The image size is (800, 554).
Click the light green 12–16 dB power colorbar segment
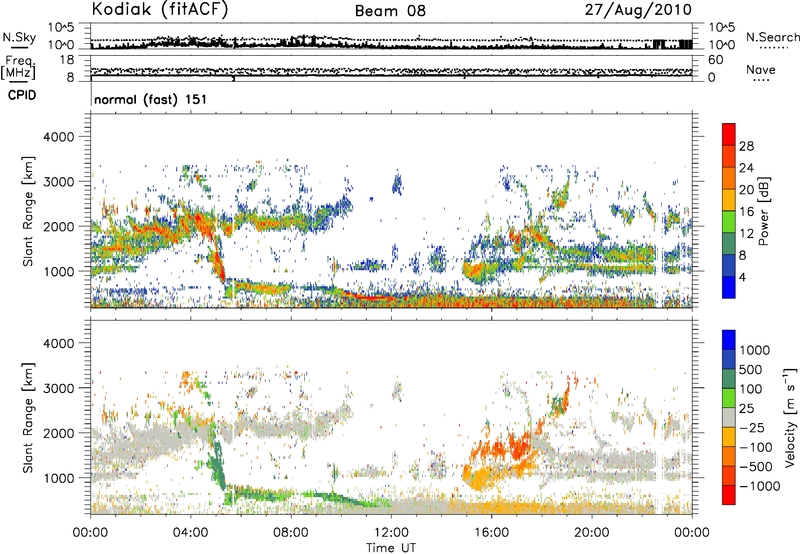point(729,222)
